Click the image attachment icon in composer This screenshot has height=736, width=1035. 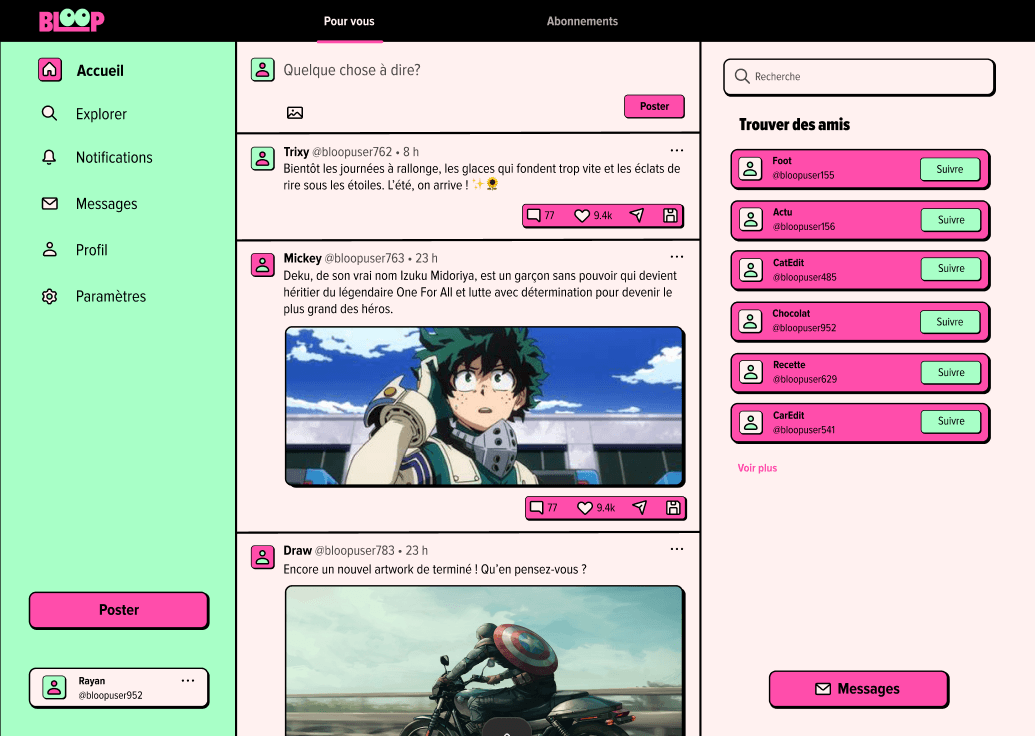pyautogui.click(x=295, y=113)
